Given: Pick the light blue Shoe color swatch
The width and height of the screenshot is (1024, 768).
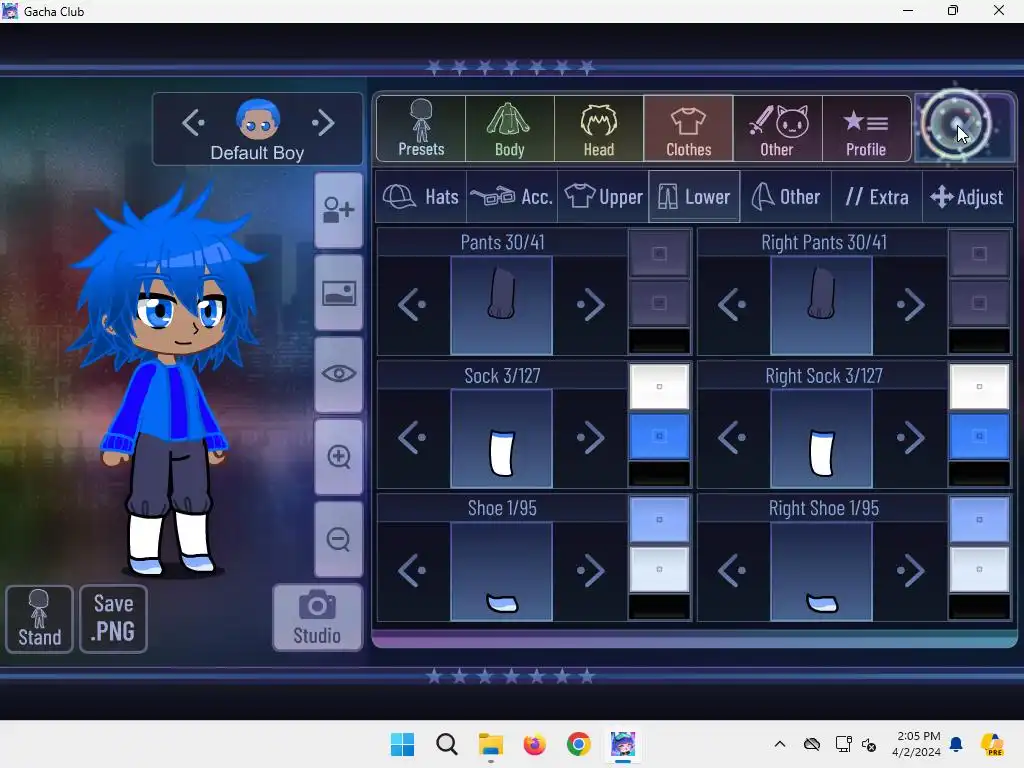Looking at the screenshot, I should tap(659, 520).
